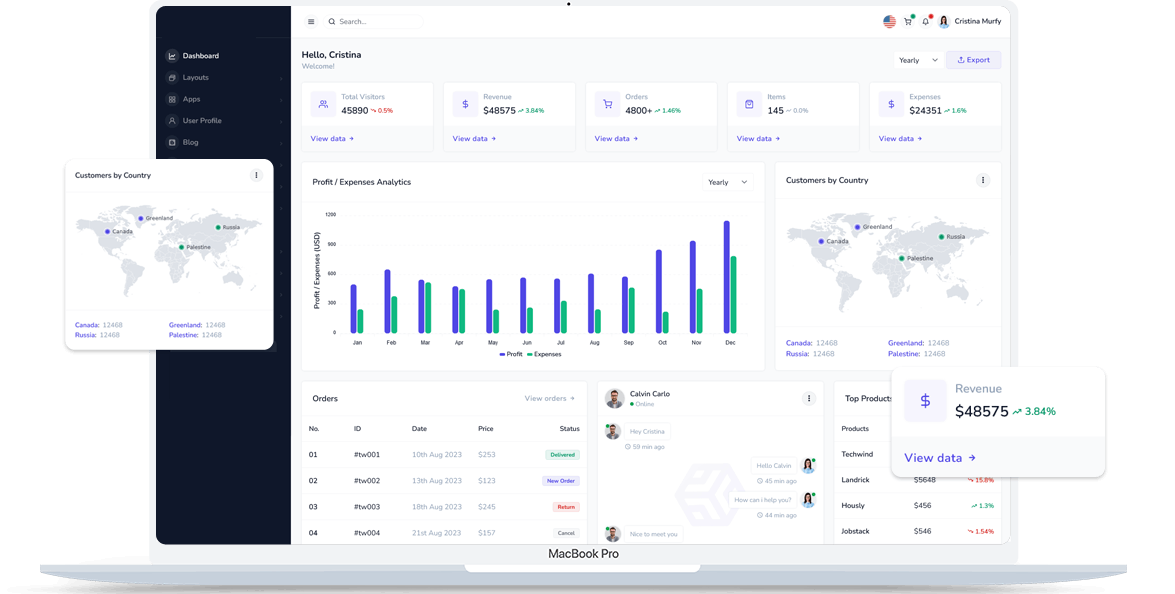Expand the Apps sidebar menu

click(x=191, y=99)
